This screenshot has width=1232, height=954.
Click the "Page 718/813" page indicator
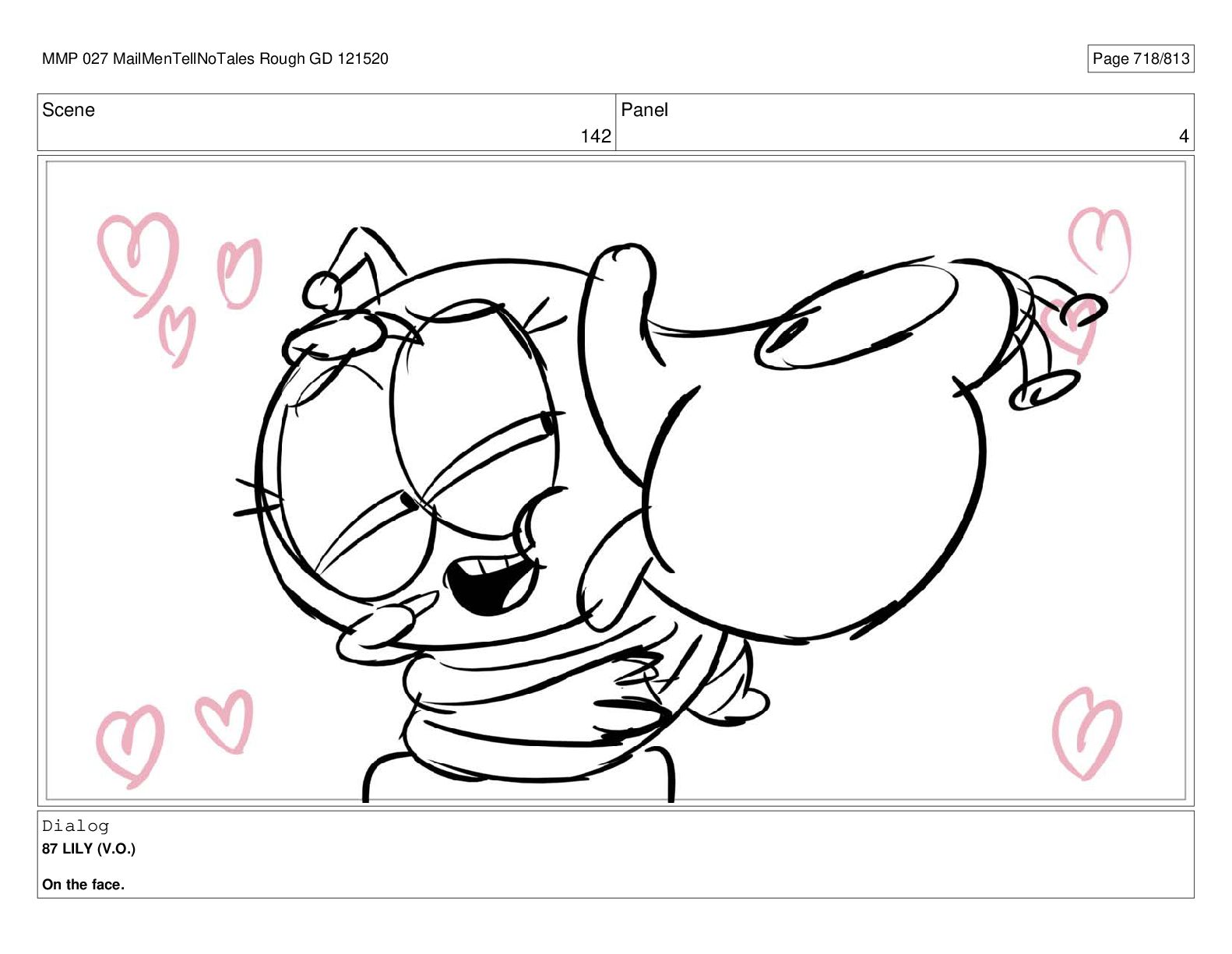click(1140, 58)
